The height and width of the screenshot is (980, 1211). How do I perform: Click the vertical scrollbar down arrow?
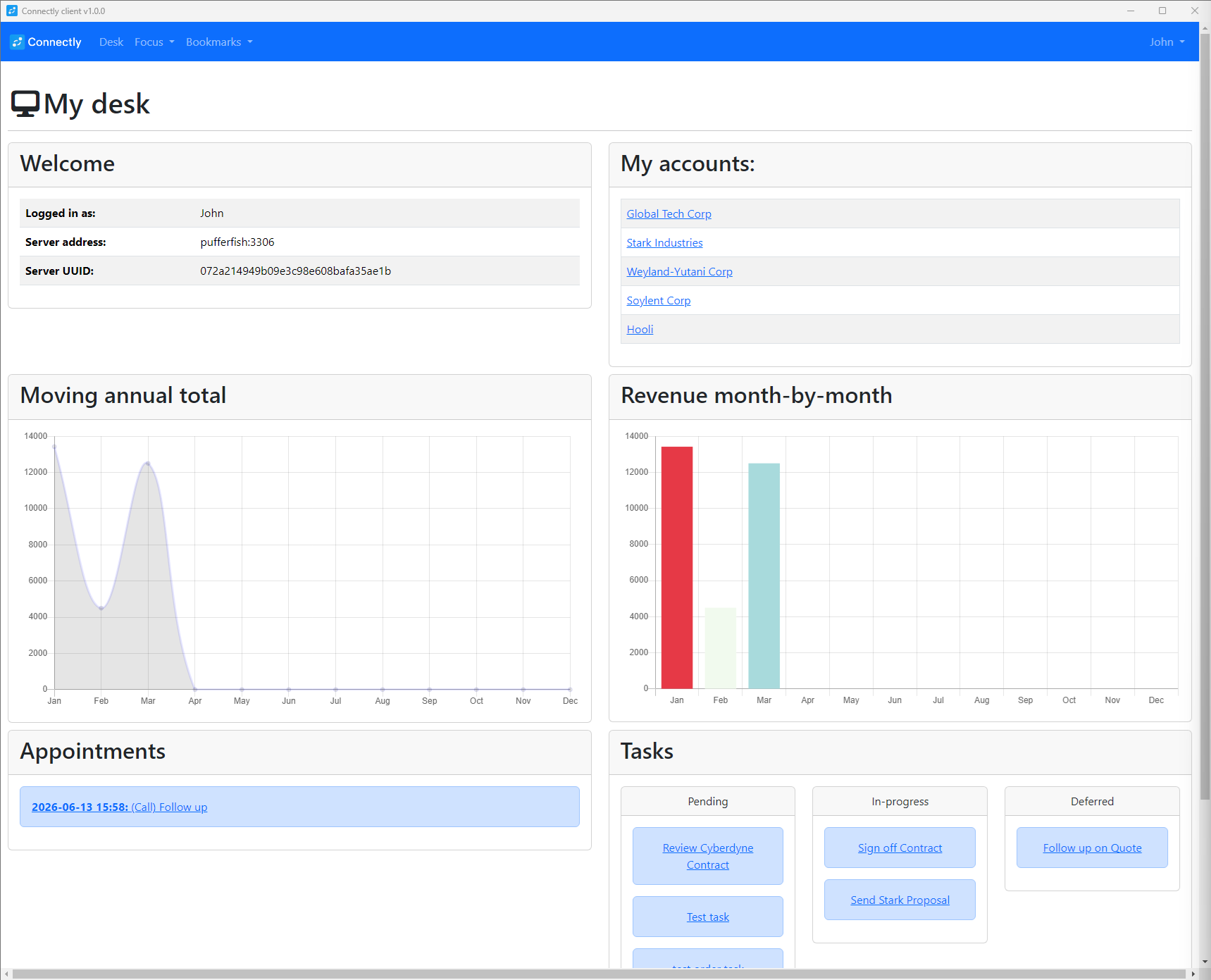[1205, 962]
